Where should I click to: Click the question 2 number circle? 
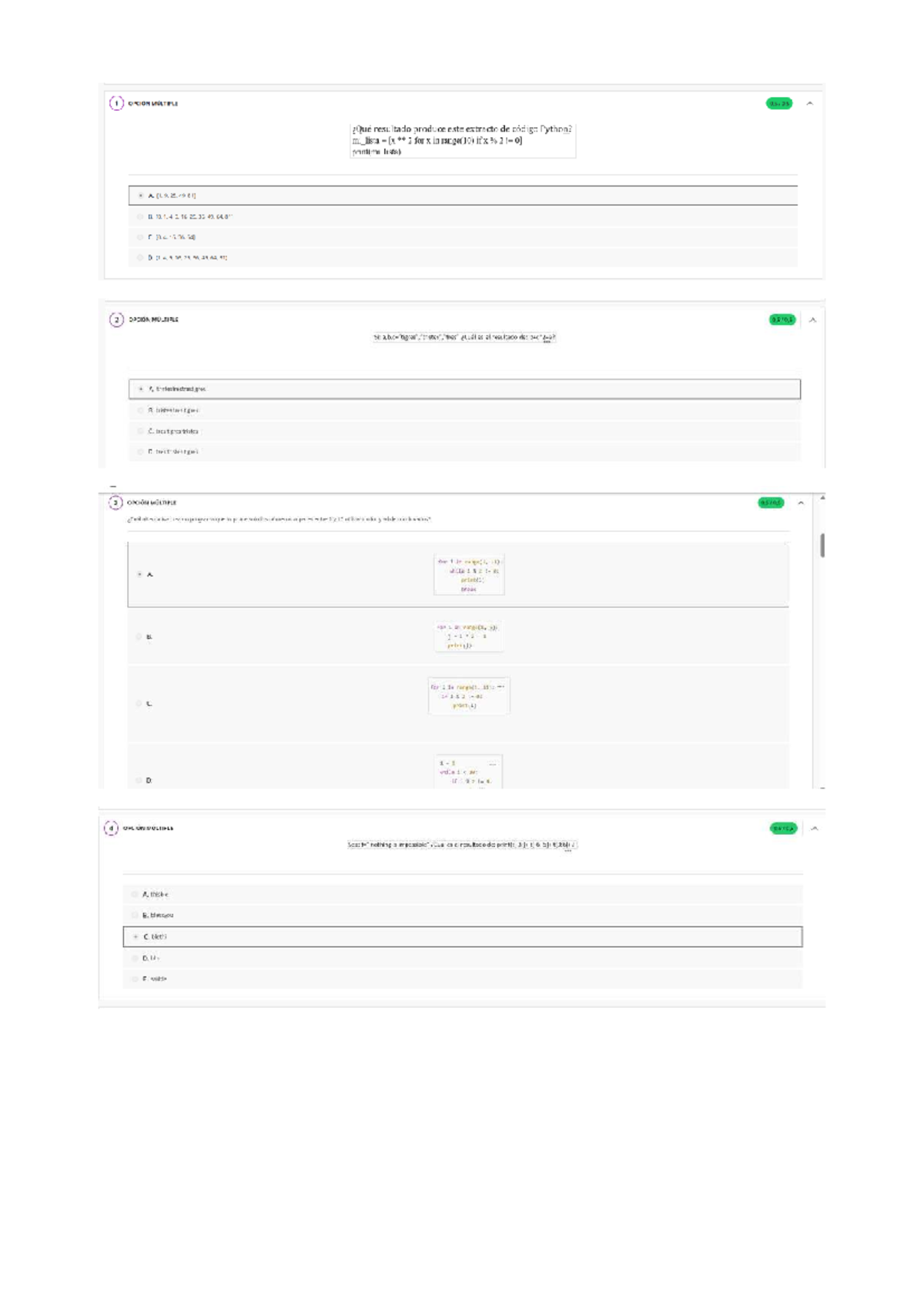[x=116, y=320]
